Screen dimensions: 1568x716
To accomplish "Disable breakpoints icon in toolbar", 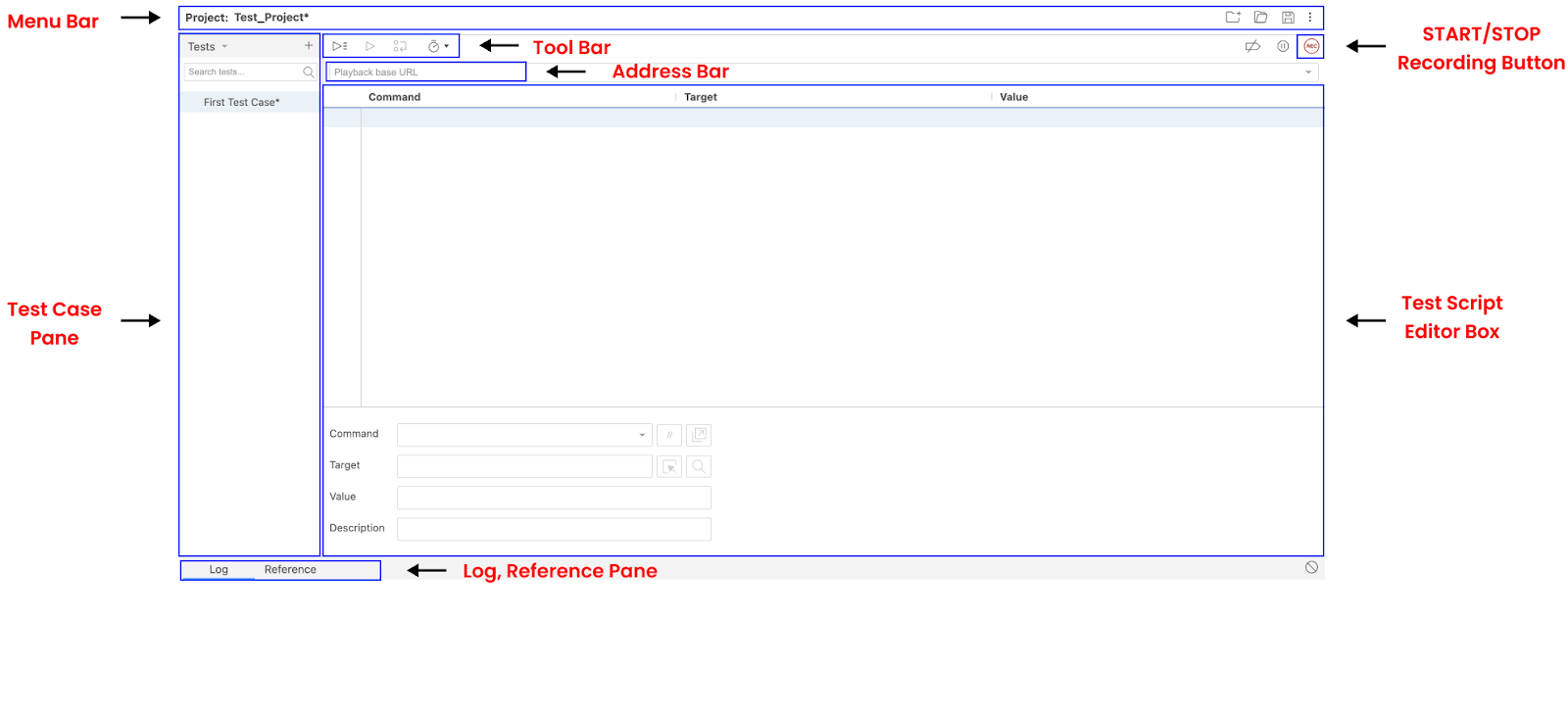I will (x=1252, y=46).
